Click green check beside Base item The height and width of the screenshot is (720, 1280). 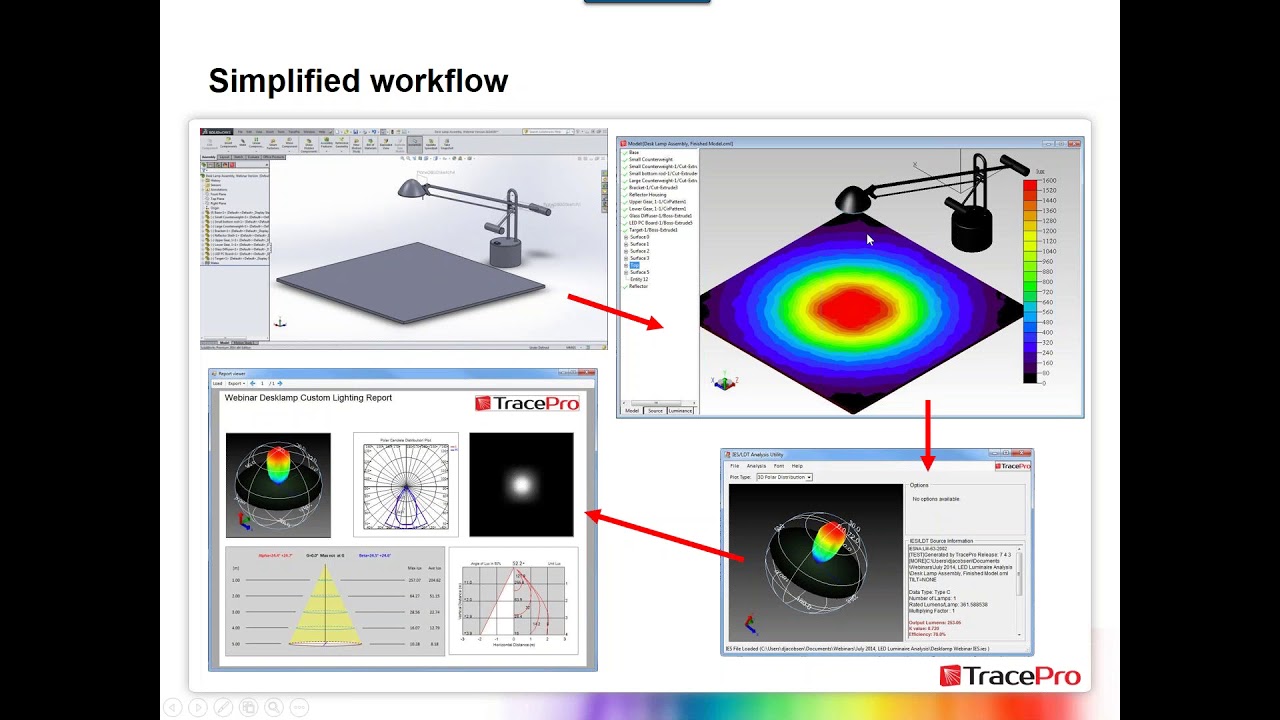[625, 153]
